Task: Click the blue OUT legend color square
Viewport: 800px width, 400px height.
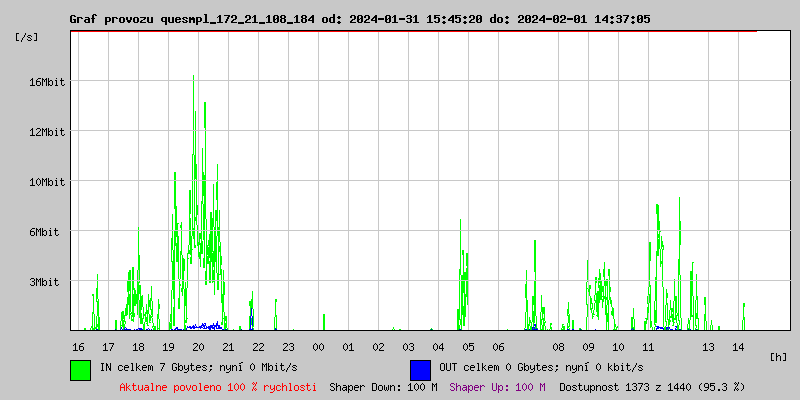Action: (420, 369)
